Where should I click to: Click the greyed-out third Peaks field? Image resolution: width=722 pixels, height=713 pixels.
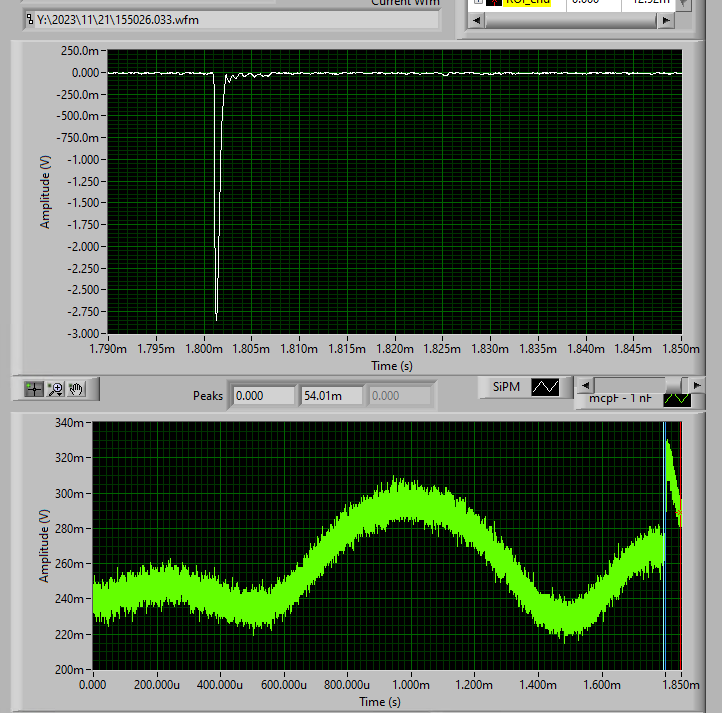(x=399, y=396)
